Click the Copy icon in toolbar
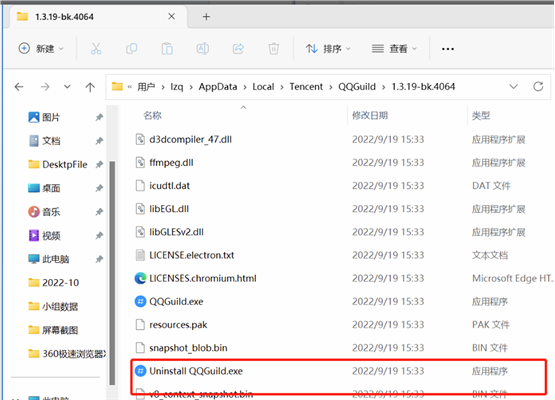The height and width of the screenshot is (400, 555). 131,48
